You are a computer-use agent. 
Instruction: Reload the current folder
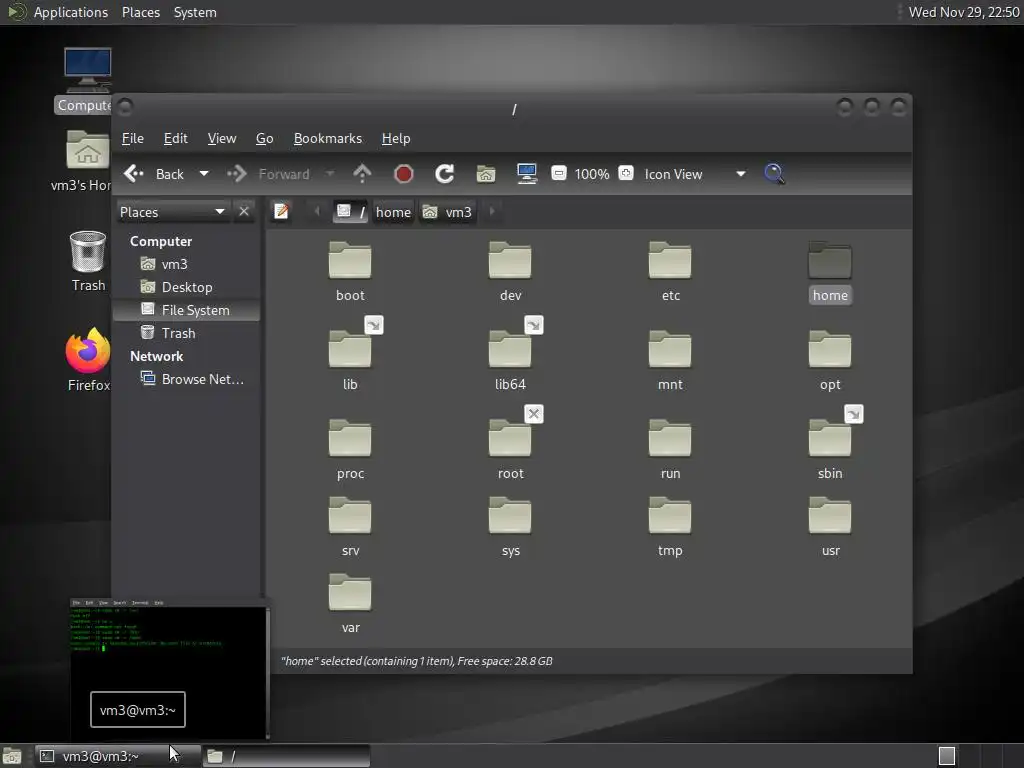[x=445, y=174]
